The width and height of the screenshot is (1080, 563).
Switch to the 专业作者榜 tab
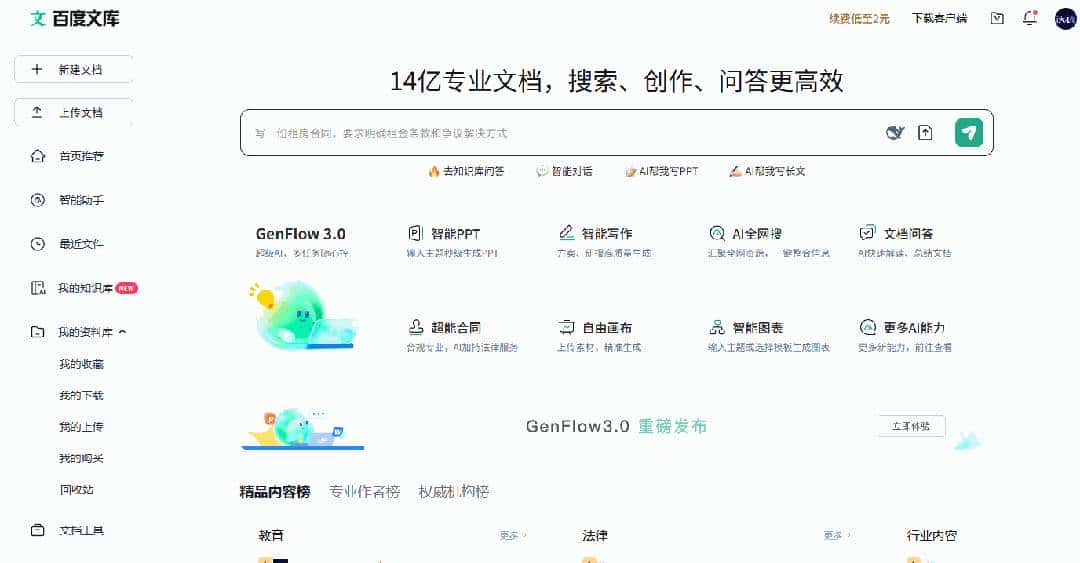364,491
